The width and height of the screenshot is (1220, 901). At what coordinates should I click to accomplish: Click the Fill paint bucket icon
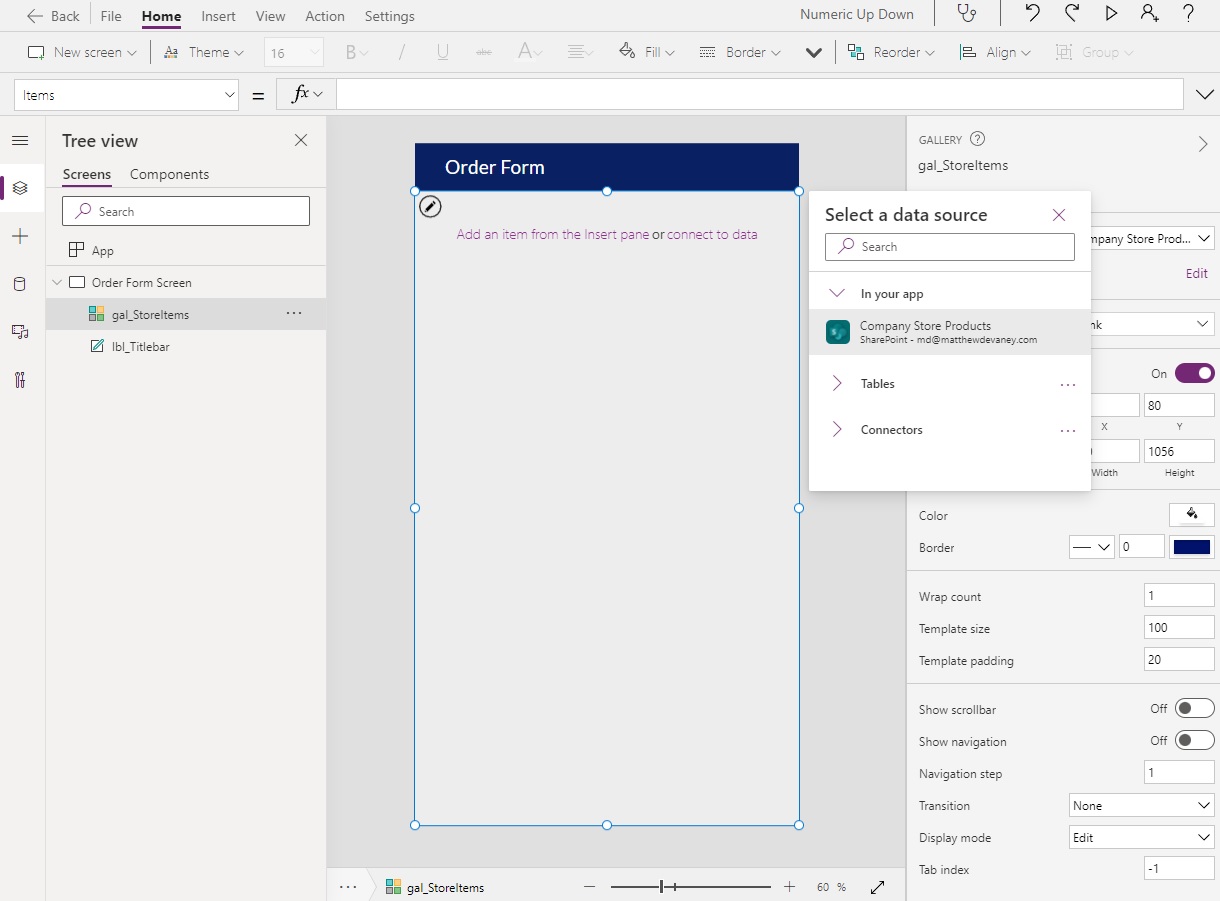pyautogui.click(x=627, y=51)
